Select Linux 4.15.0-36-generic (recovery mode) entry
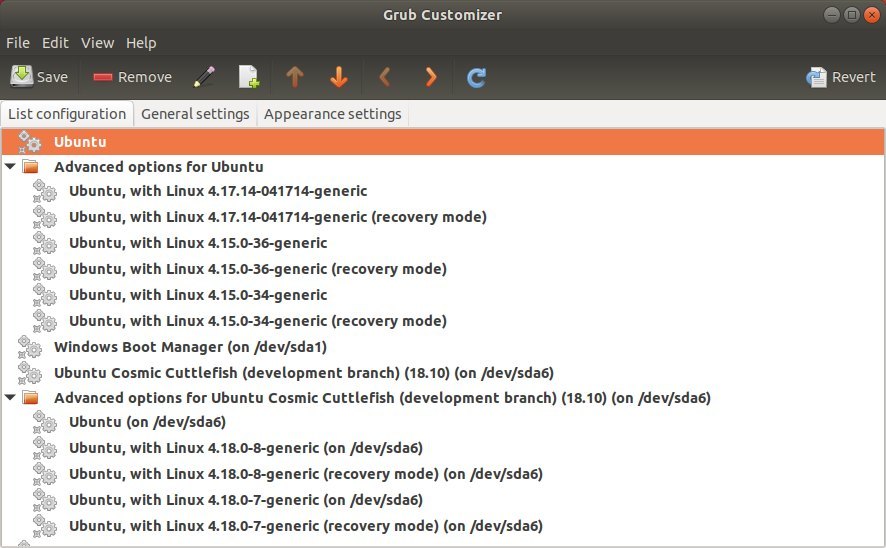The image size is (886, 548). click(443, 269)
